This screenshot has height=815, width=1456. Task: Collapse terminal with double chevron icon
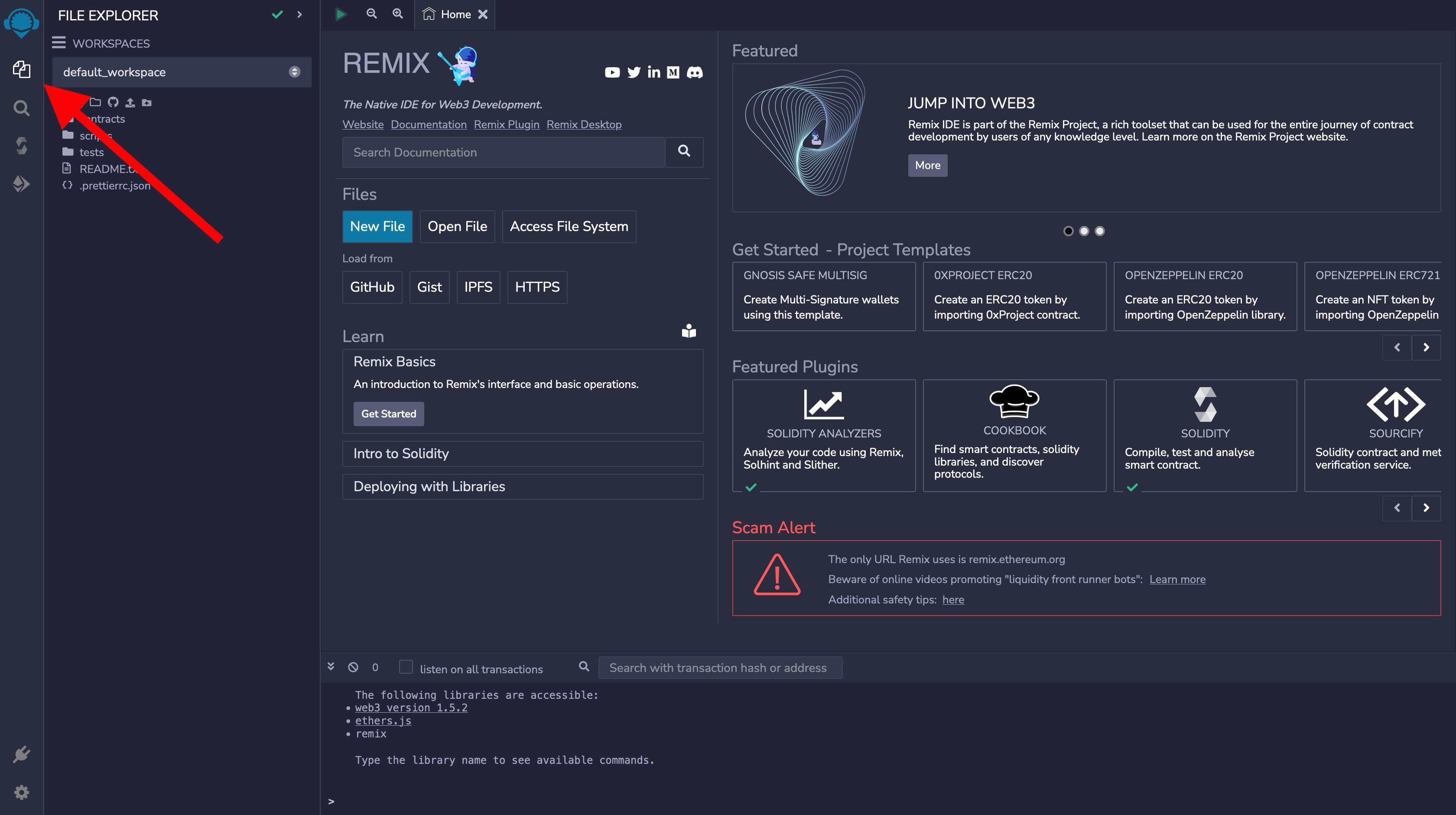tap(331, 667)
